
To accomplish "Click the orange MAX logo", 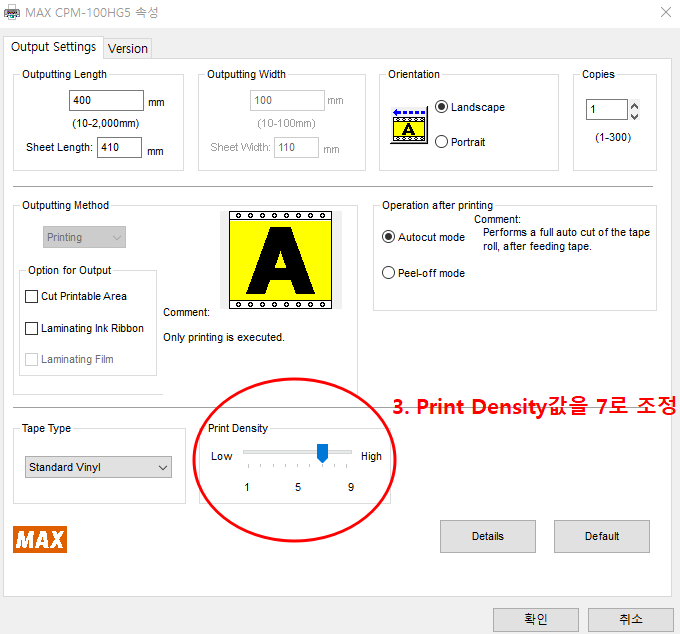I will coord(40,539).
